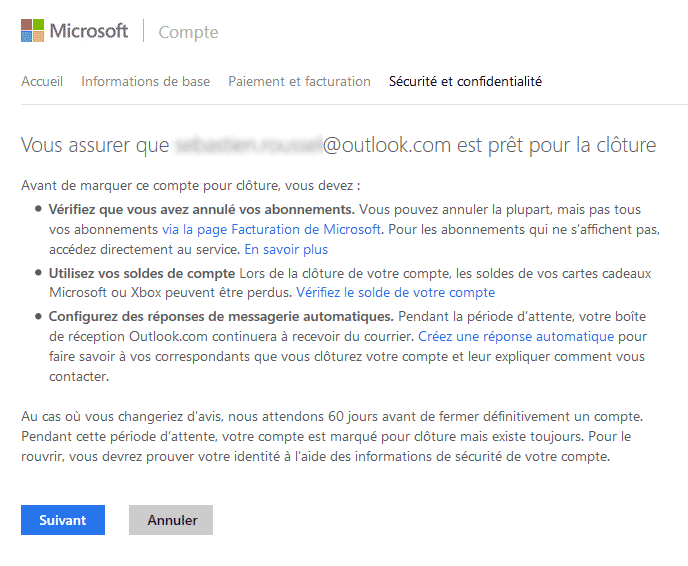Click the blue Suivant button
The height and width of the screenshot is (566, 688).
point(63,520)
